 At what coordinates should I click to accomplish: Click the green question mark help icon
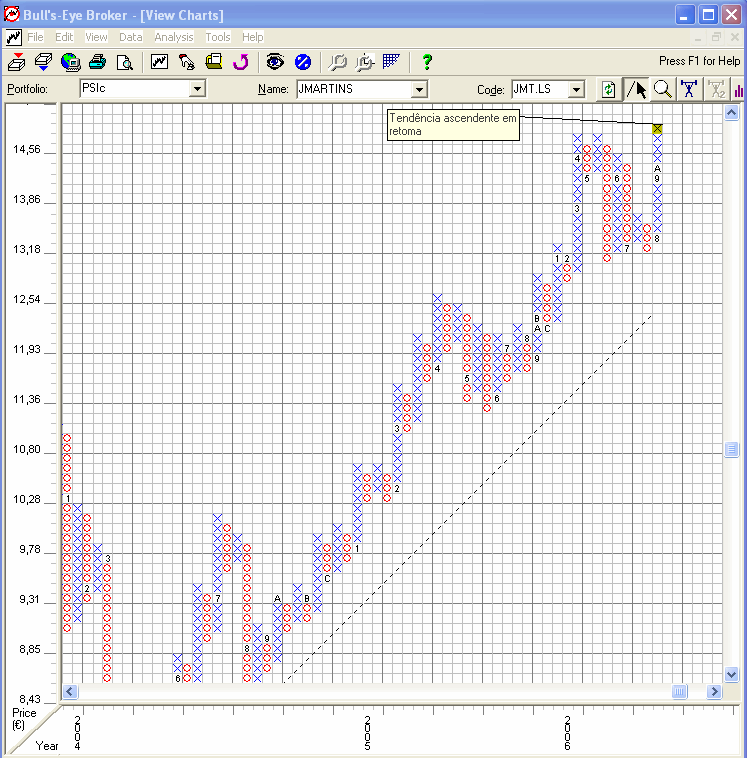[426, 62]
